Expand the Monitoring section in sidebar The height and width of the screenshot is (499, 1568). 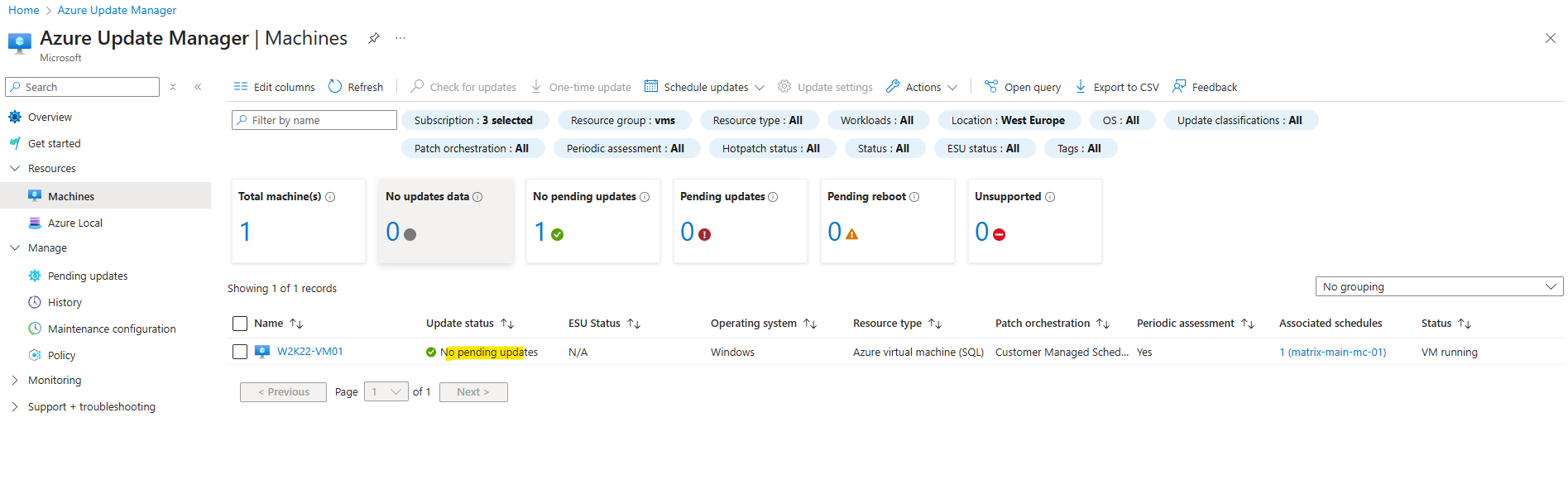15,381
